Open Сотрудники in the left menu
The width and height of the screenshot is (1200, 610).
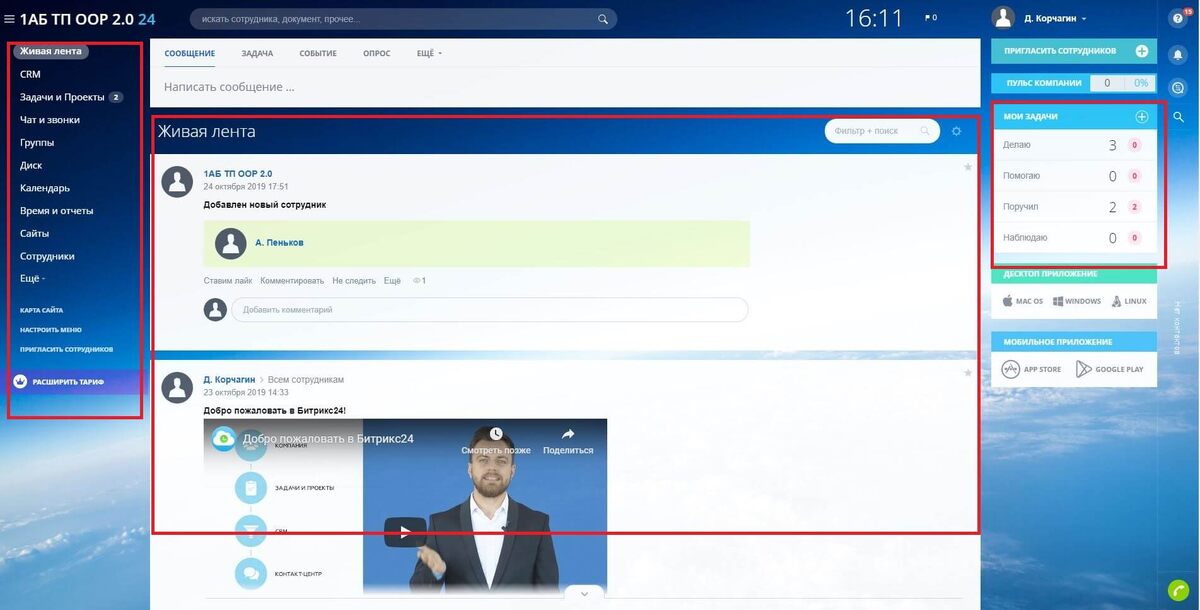47,256
